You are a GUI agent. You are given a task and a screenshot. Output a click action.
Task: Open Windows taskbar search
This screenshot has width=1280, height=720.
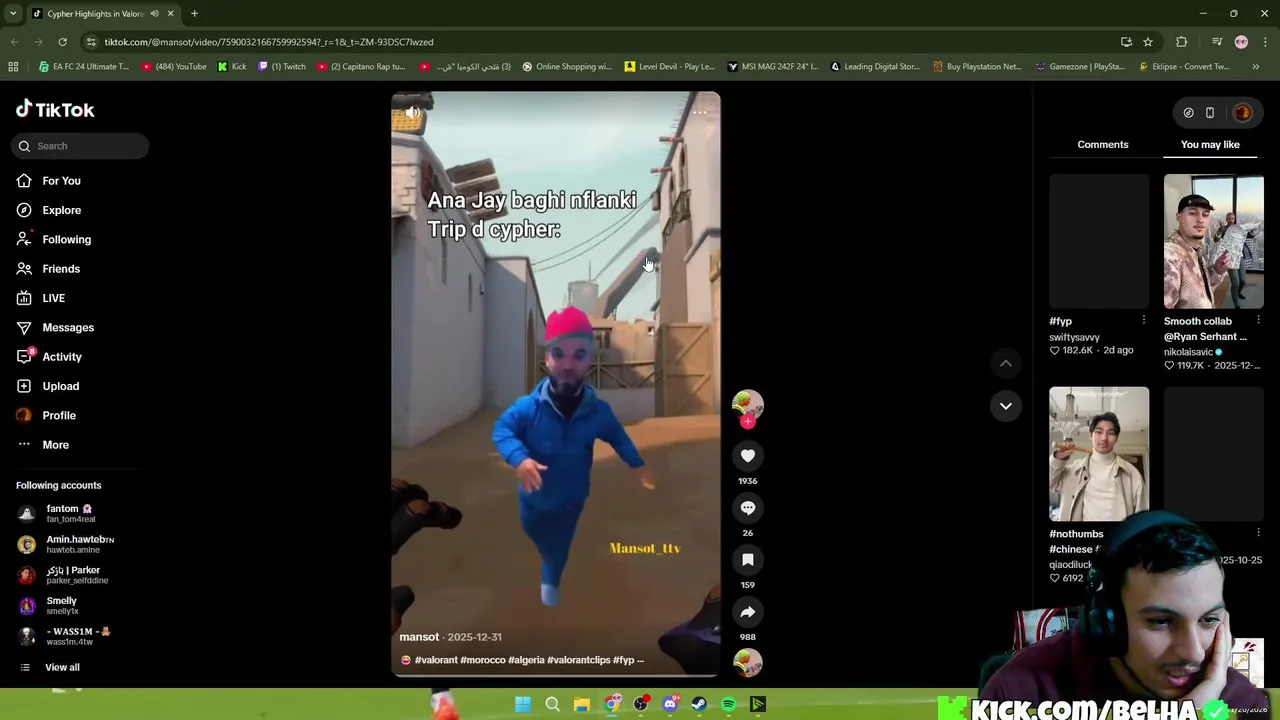(x=552, y=705)
